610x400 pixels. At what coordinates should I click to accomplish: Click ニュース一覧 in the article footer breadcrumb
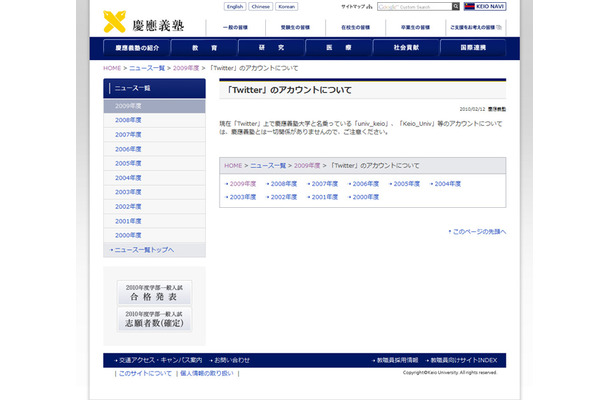pyautogui.click(x=268, y=166)
